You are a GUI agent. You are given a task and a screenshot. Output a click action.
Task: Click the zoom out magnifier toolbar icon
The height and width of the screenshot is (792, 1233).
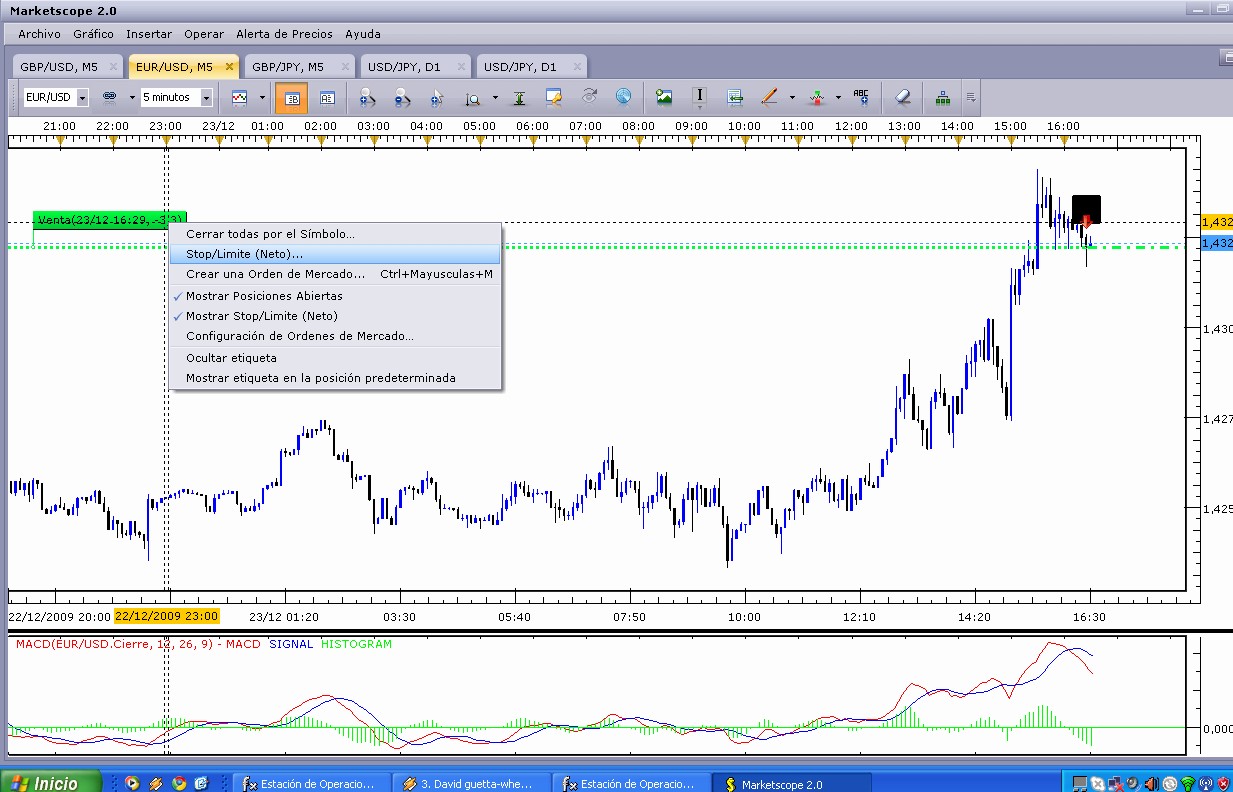402,98
